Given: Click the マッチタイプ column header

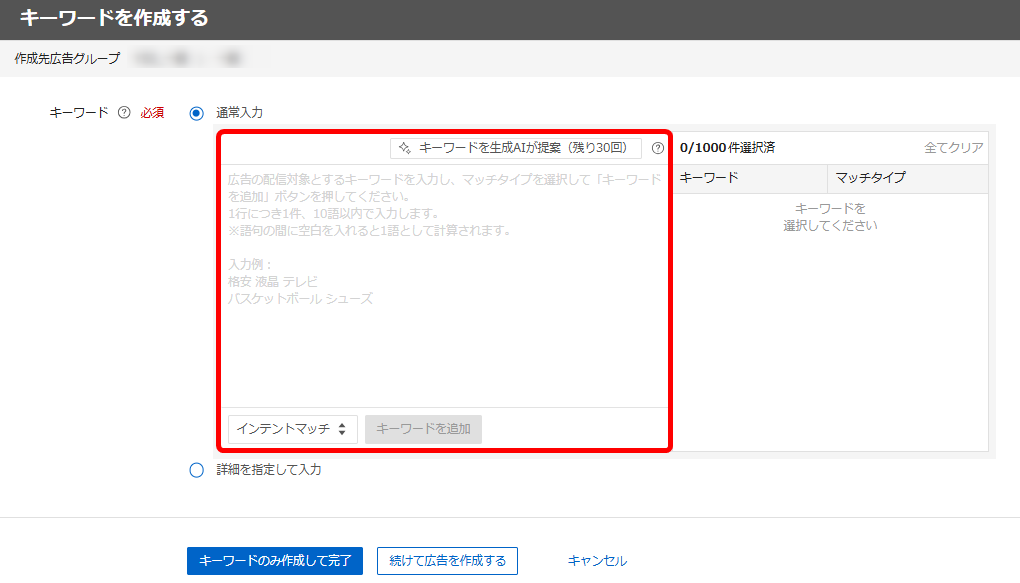Looking at the screenshot, I should point(908,178).
